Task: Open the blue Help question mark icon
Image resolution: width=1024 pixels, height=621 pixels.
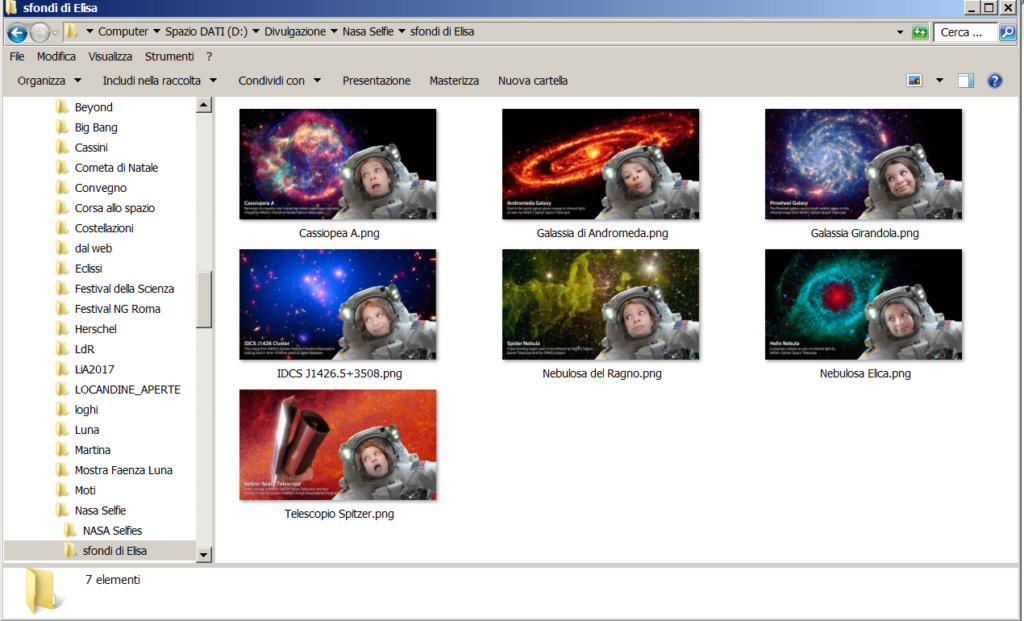Action: (x=994, y=81)
